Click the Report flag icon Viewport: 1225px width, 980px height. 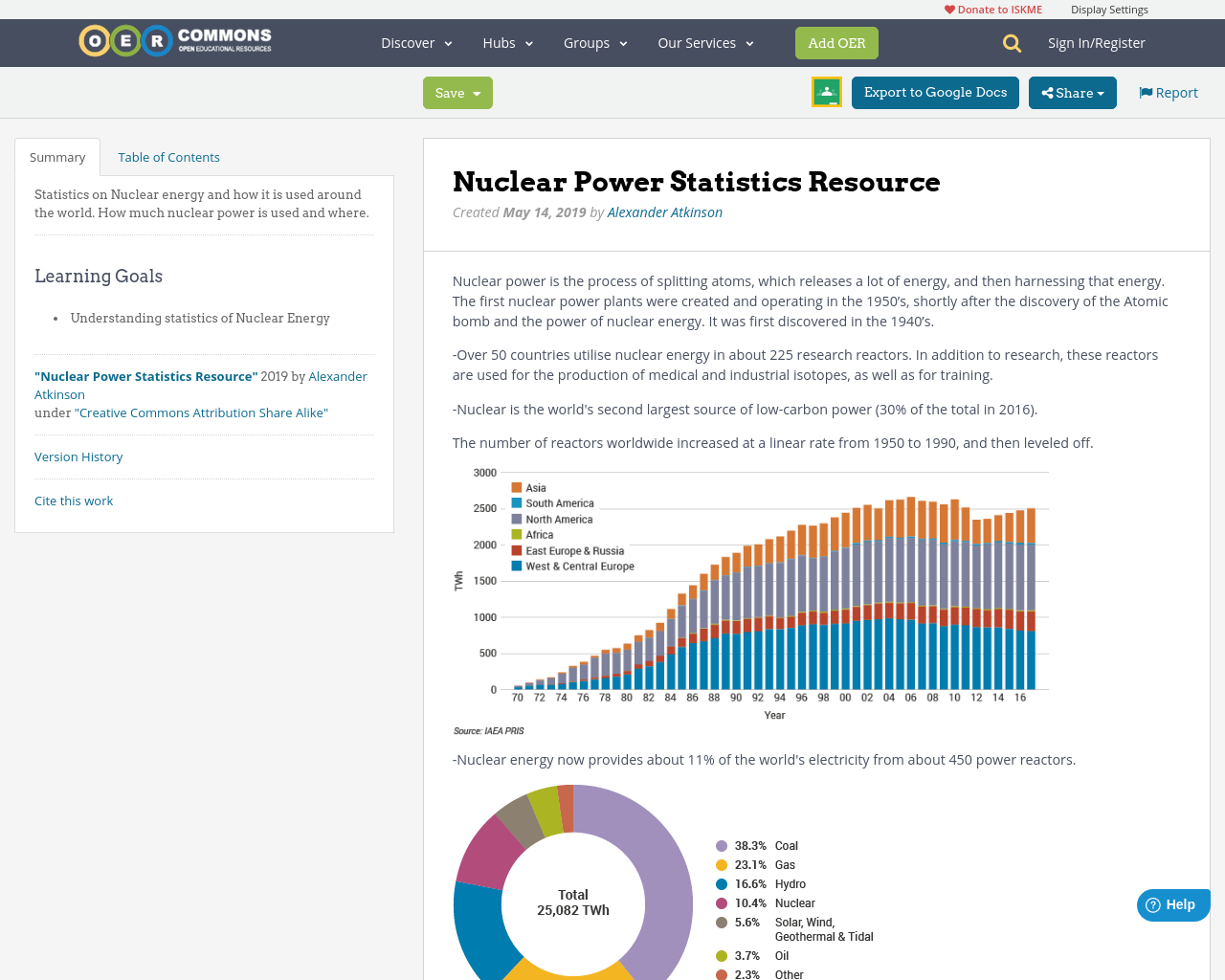[x=1145, y=91]
